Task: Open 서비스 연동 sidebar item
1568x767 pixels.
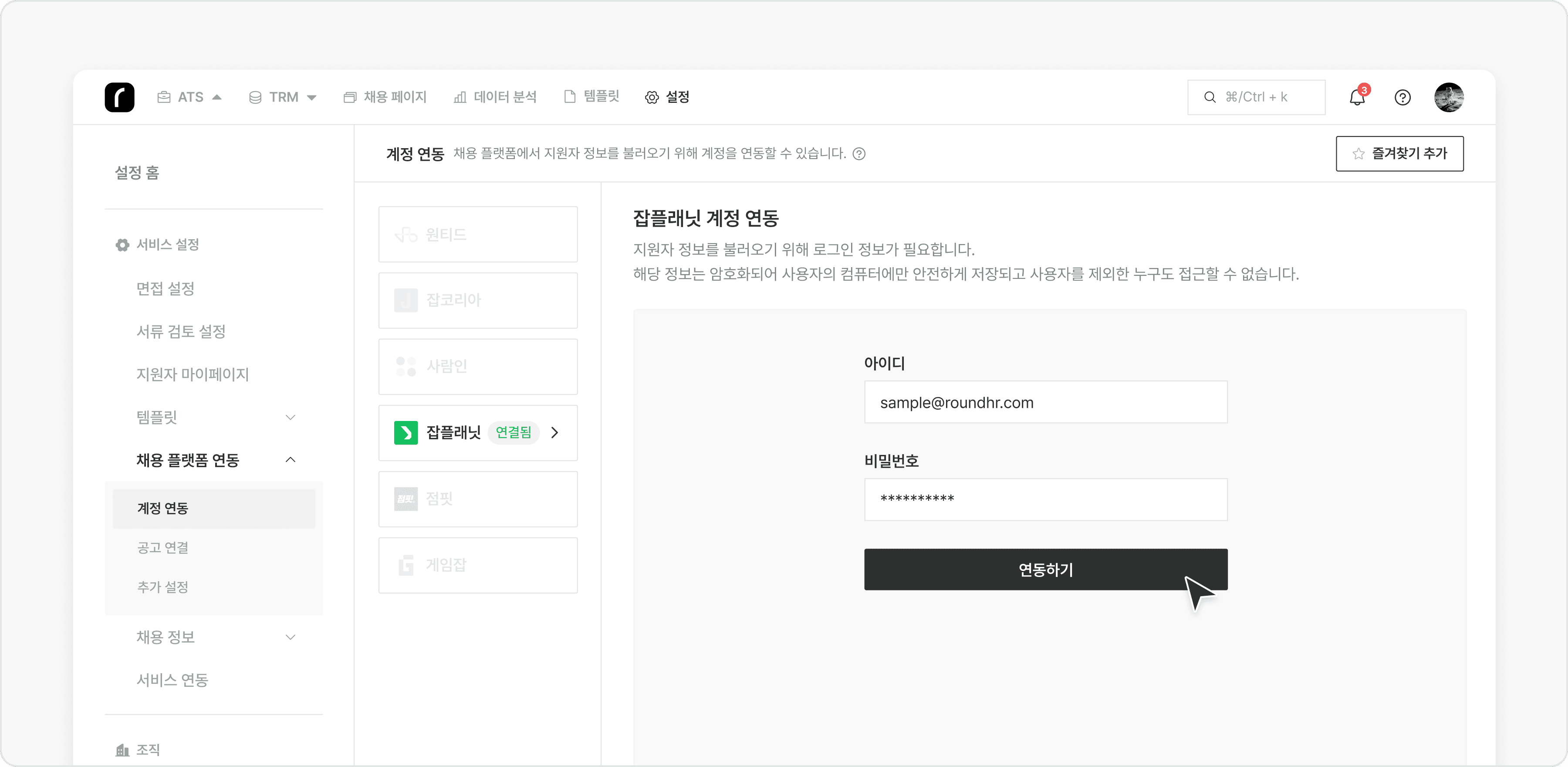Action: 172,680
